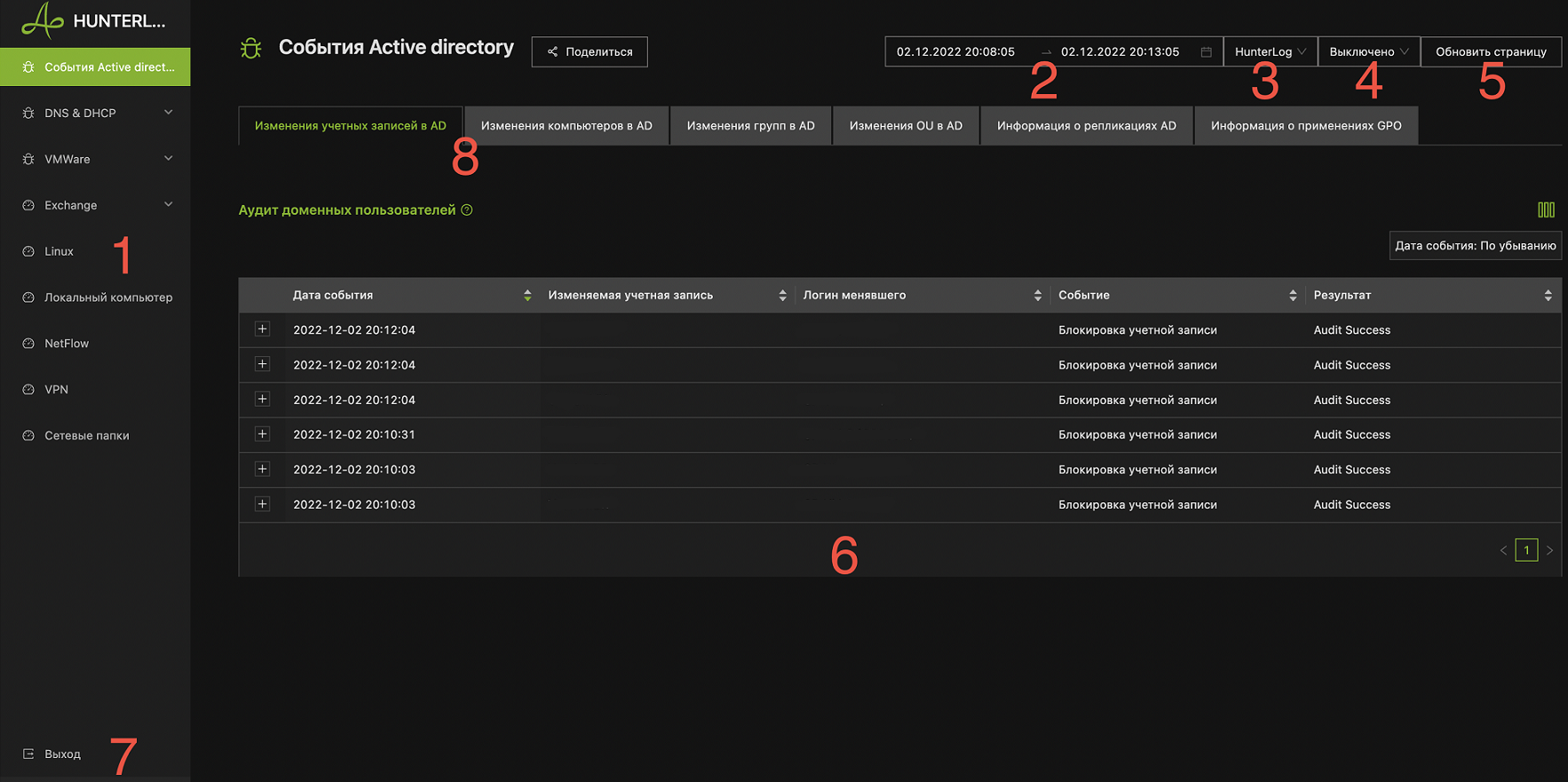
Task: Open the Дата события: По убыванию sort dropdown
Action: 1475,246
